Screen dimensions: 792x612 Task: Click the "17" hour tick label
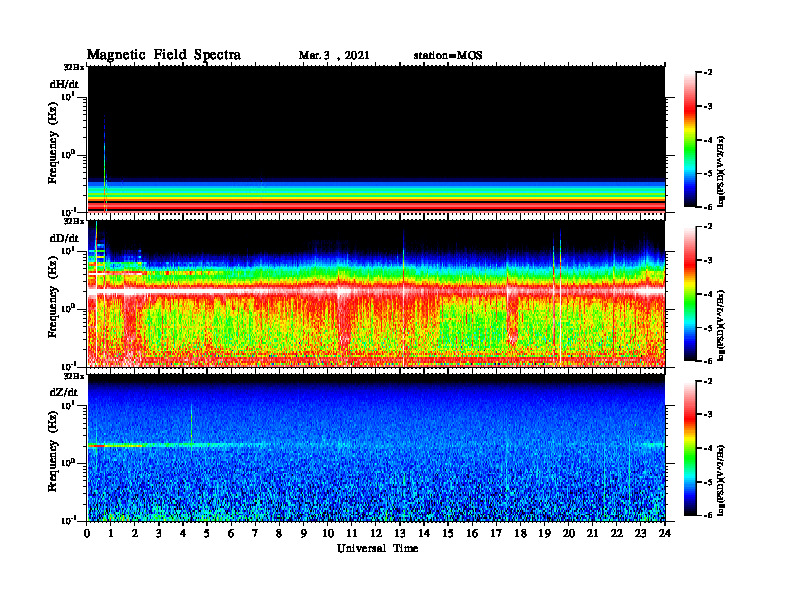click(496, 533)
